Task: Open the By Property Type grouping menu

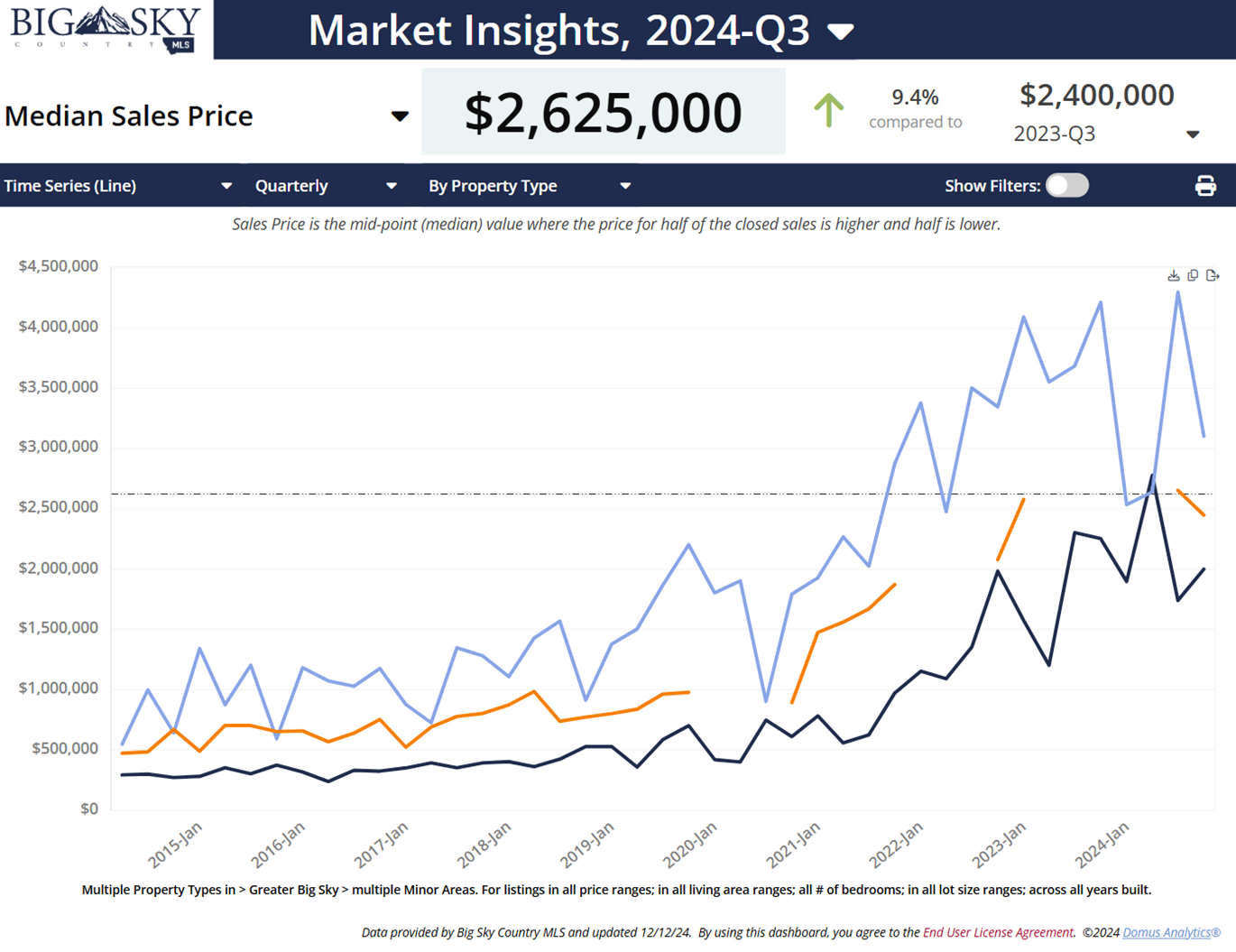Action: [x=625, y=186]
